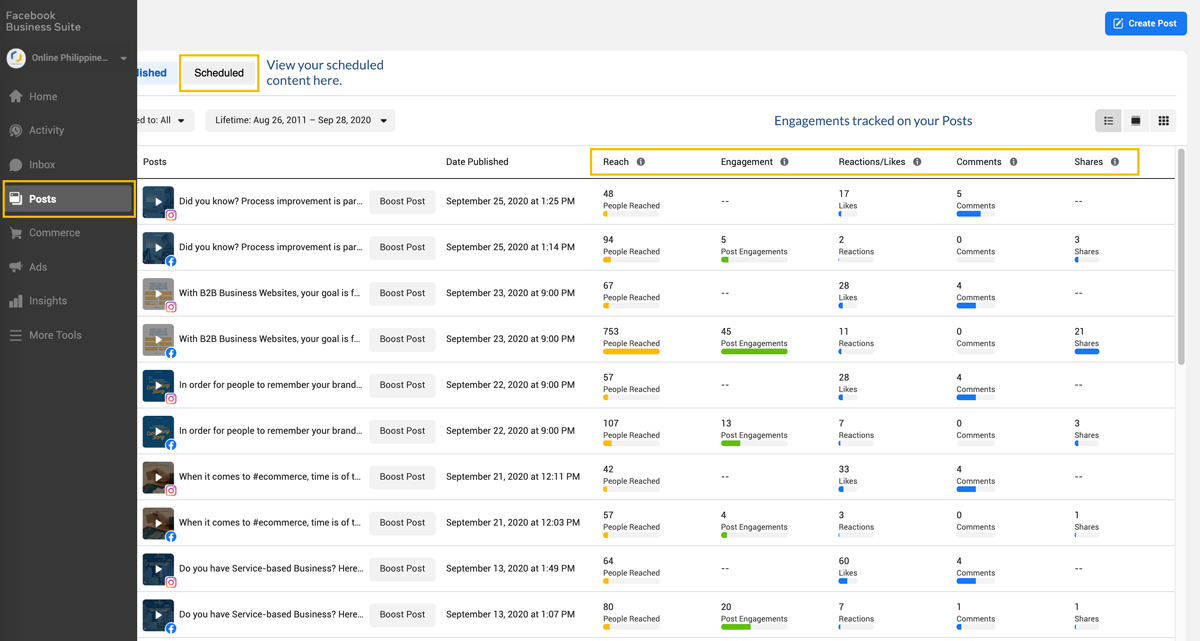The width and height of the screenshot is (1200, 641).
Task: Switch to the Scheduled tab
Action: pos(219,73)
